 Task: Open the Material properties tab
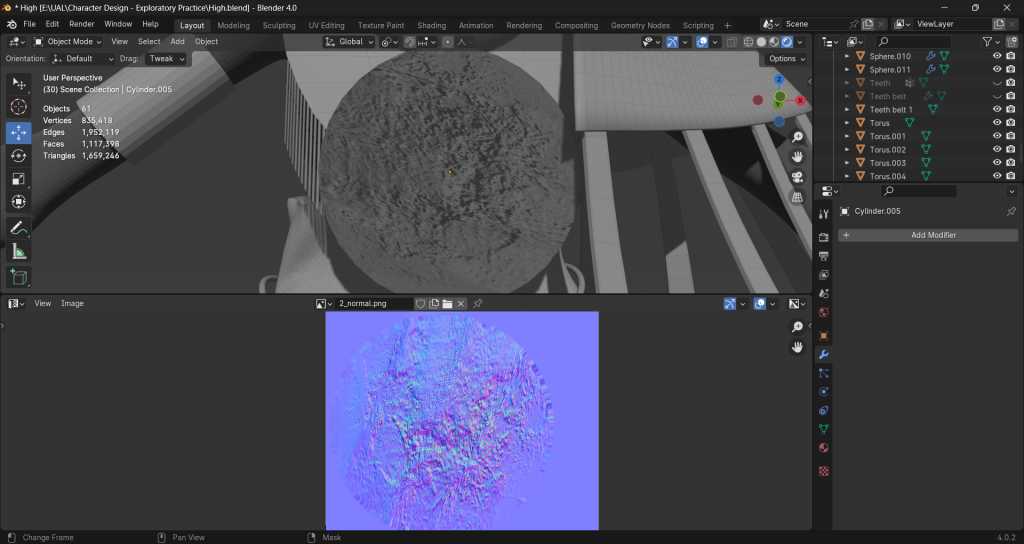(x=824, y=448)
